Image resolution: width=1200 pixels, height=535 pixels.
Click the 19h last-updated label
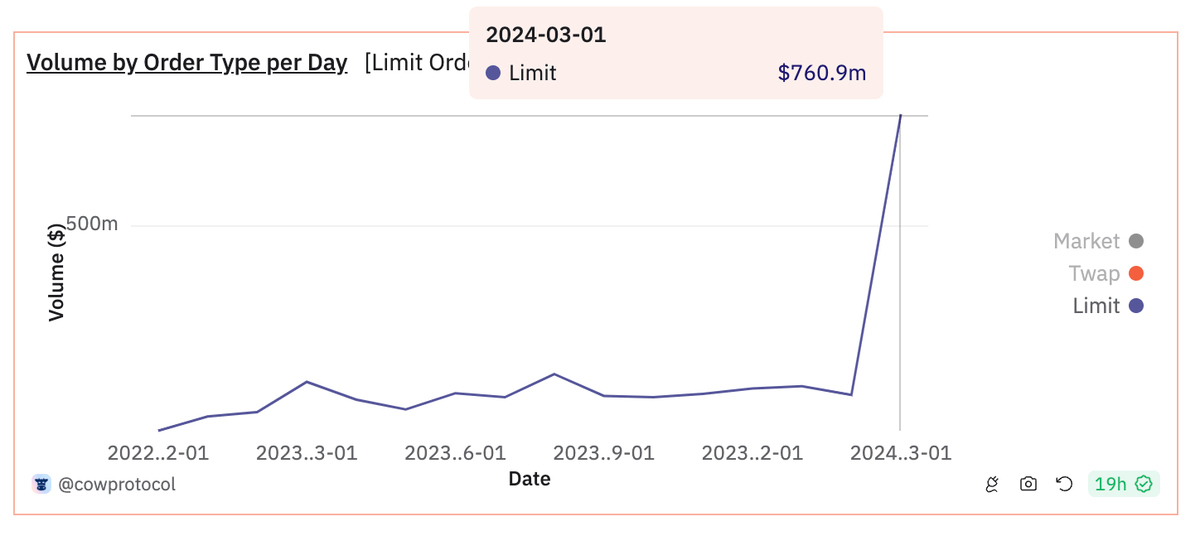1110,485
